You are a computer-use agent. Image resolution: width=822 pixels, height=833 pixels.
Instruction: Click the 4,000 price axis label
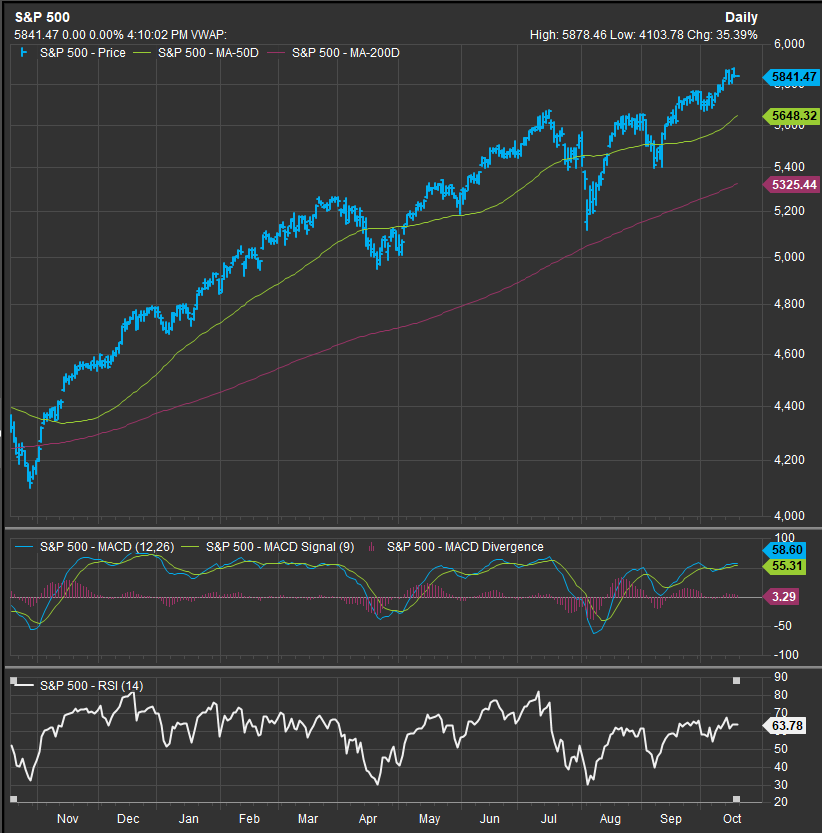pyautogui.click(x=789, y=515)
